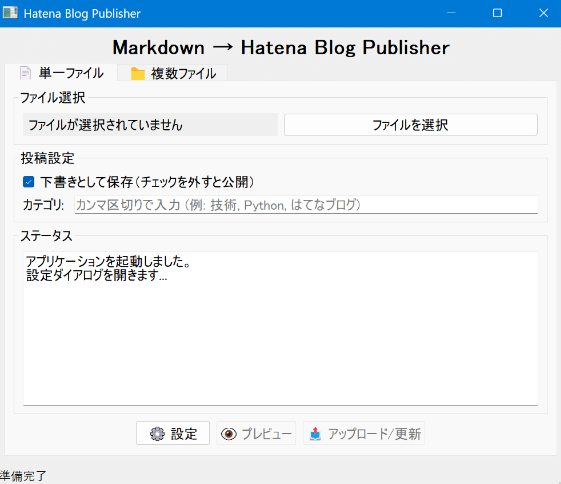Click the gear icon on 設定 button
This screenshot has height=484, width=561.
tap(157, 434)
